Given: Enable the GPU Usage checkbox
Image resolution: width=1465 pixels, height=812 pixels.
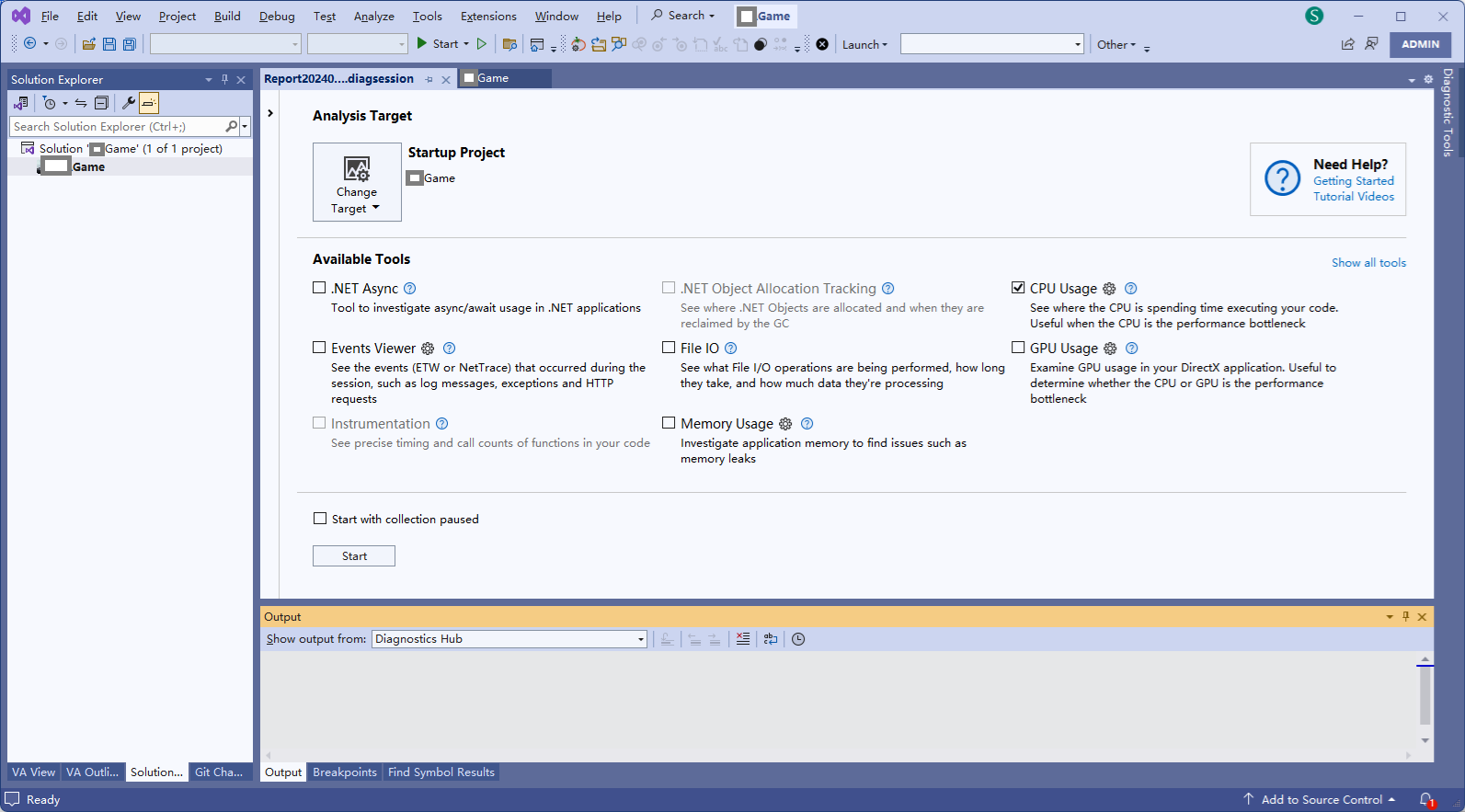Looking at the screenshot, I should click(1018, 348).
